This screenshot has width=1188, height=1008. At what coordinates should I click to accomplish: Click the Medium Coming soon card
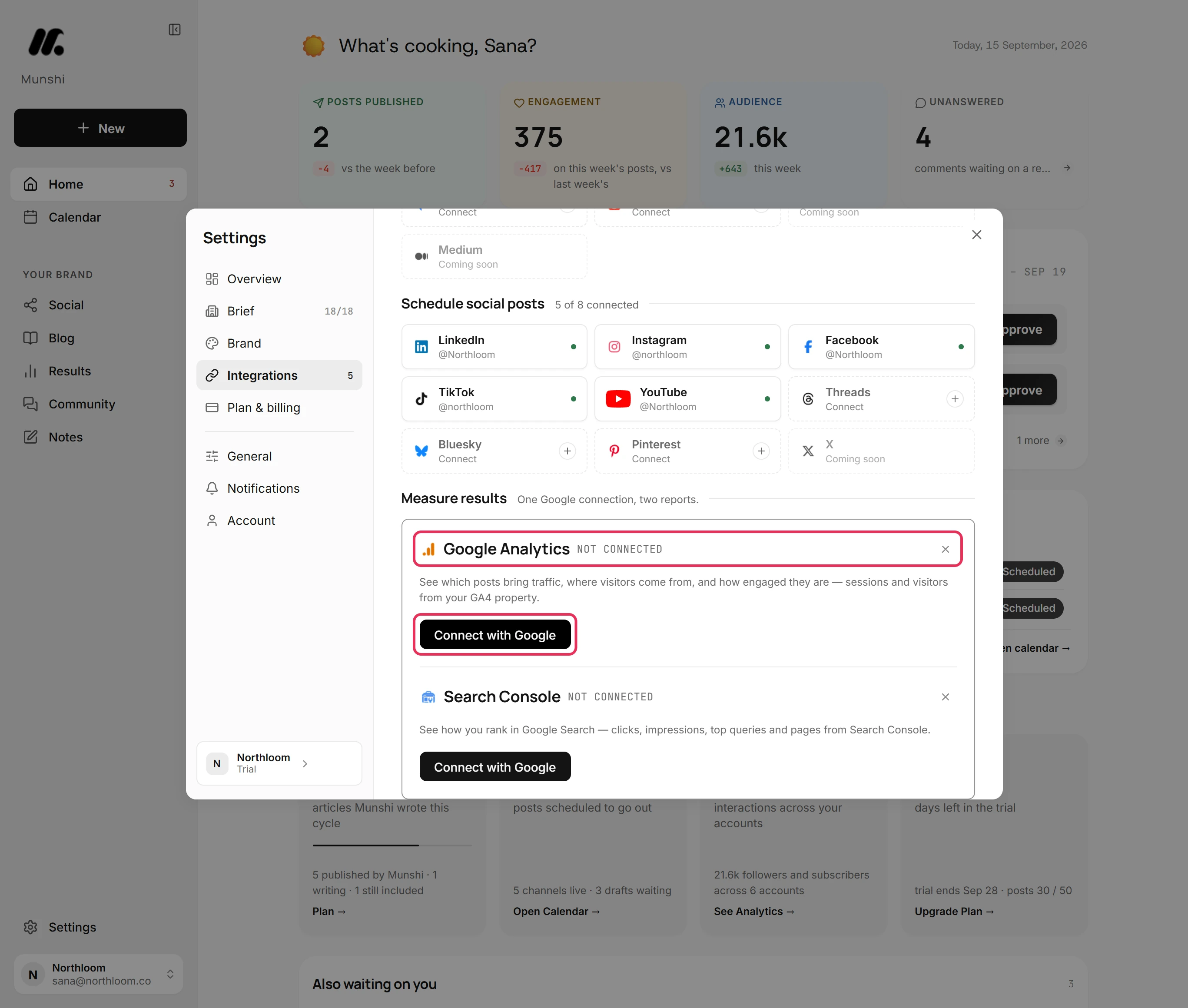point(494,257)
